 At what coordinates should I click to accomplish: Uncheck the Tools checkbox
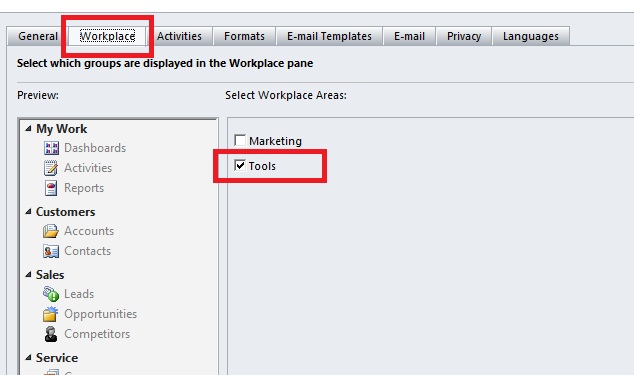tap(240, 165)
